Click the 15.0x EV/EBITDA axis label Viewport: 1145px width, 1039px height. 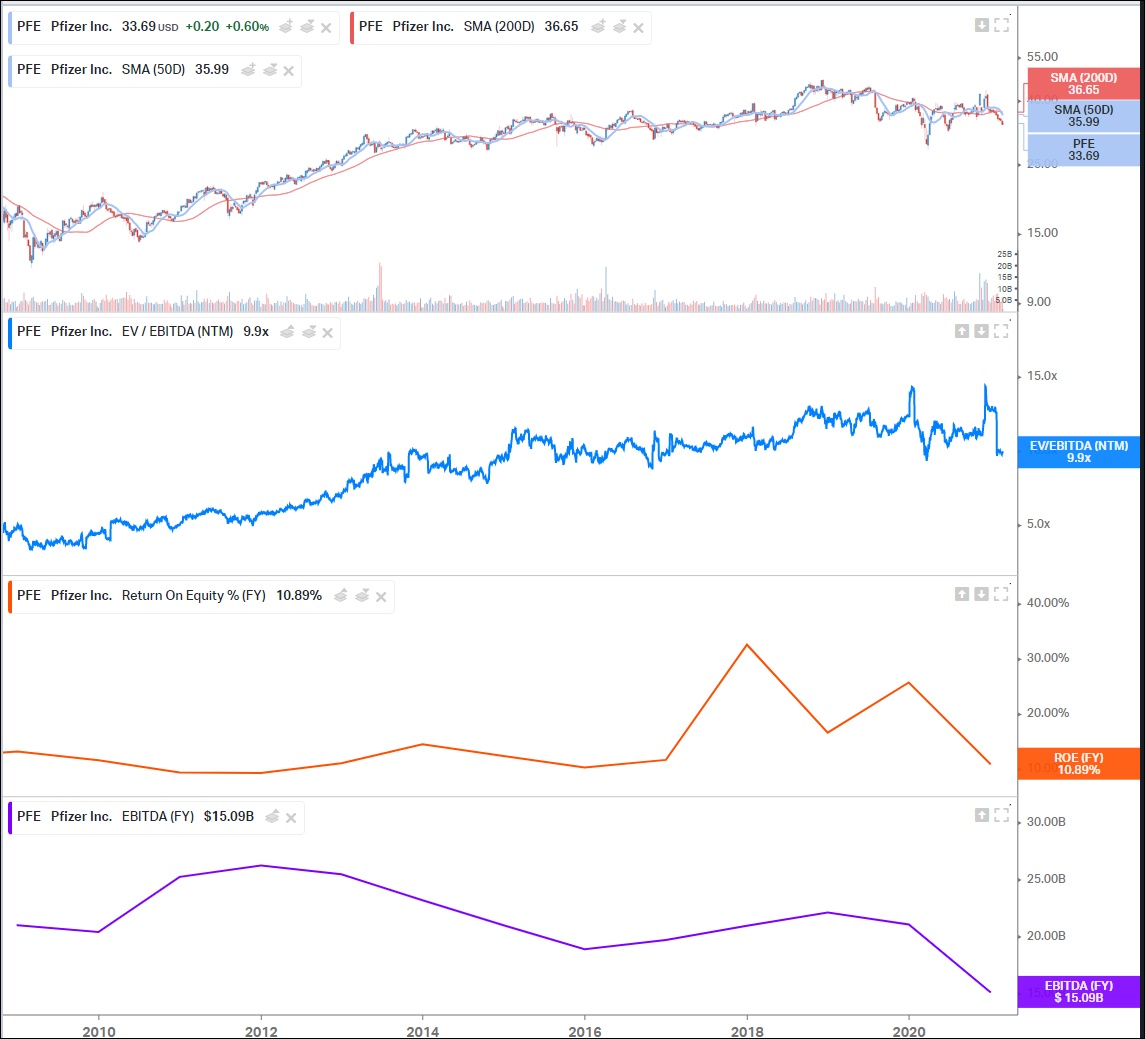coord(1042,376)
